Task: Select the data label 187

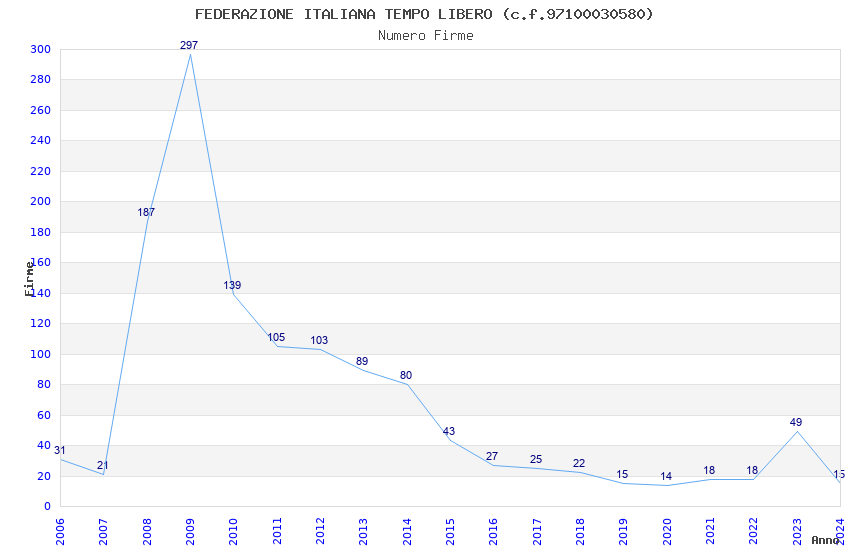Action: click(146, 212)
